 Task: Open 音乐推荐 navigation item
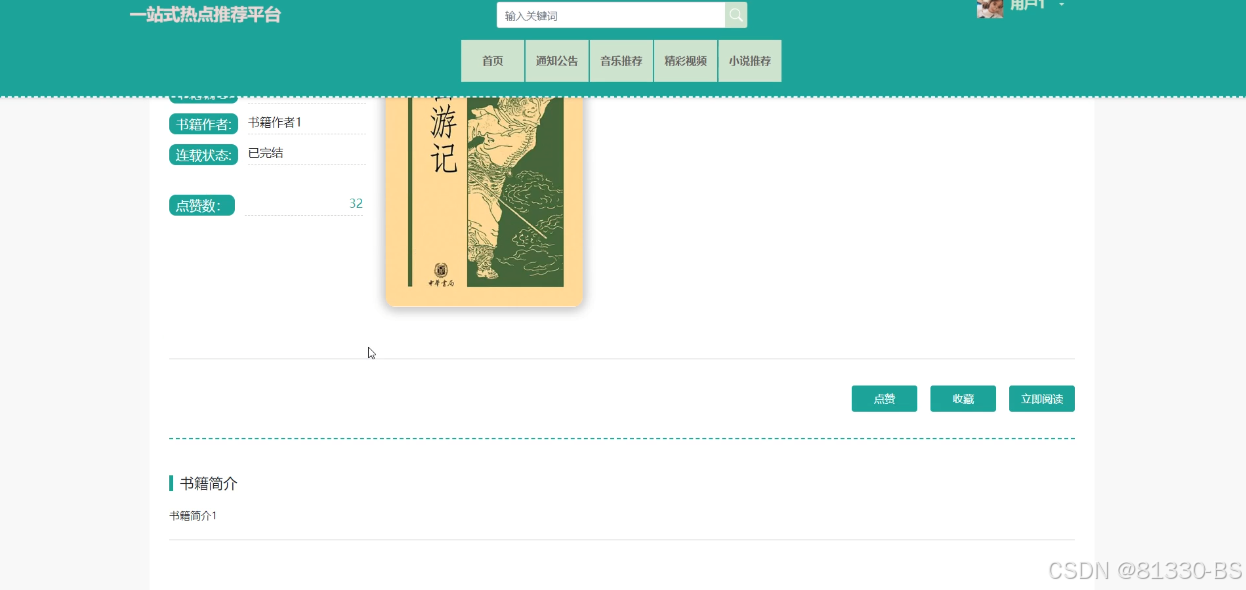621,61
